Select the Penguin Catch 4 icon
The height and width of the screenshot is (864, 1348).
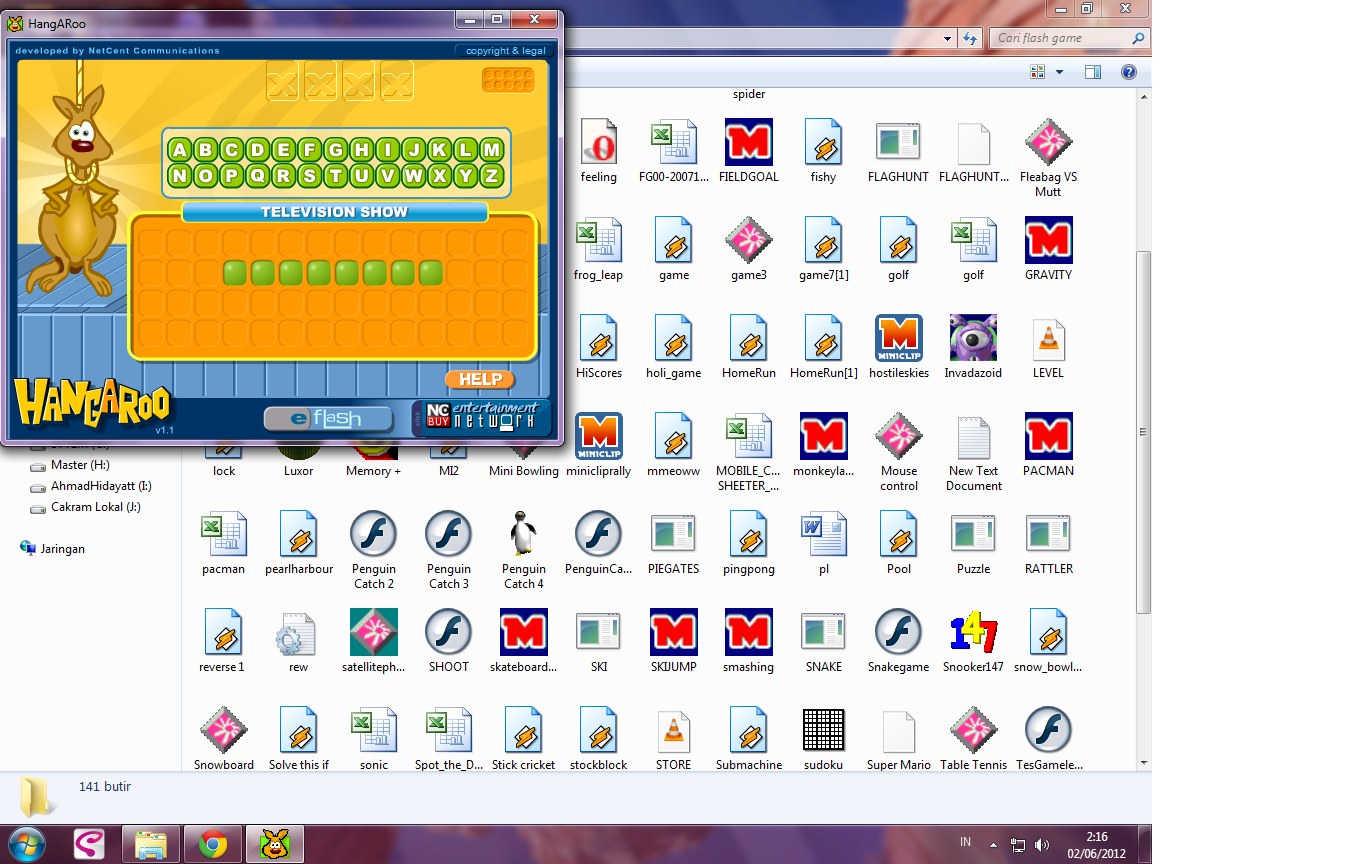[x=524, y=551]
